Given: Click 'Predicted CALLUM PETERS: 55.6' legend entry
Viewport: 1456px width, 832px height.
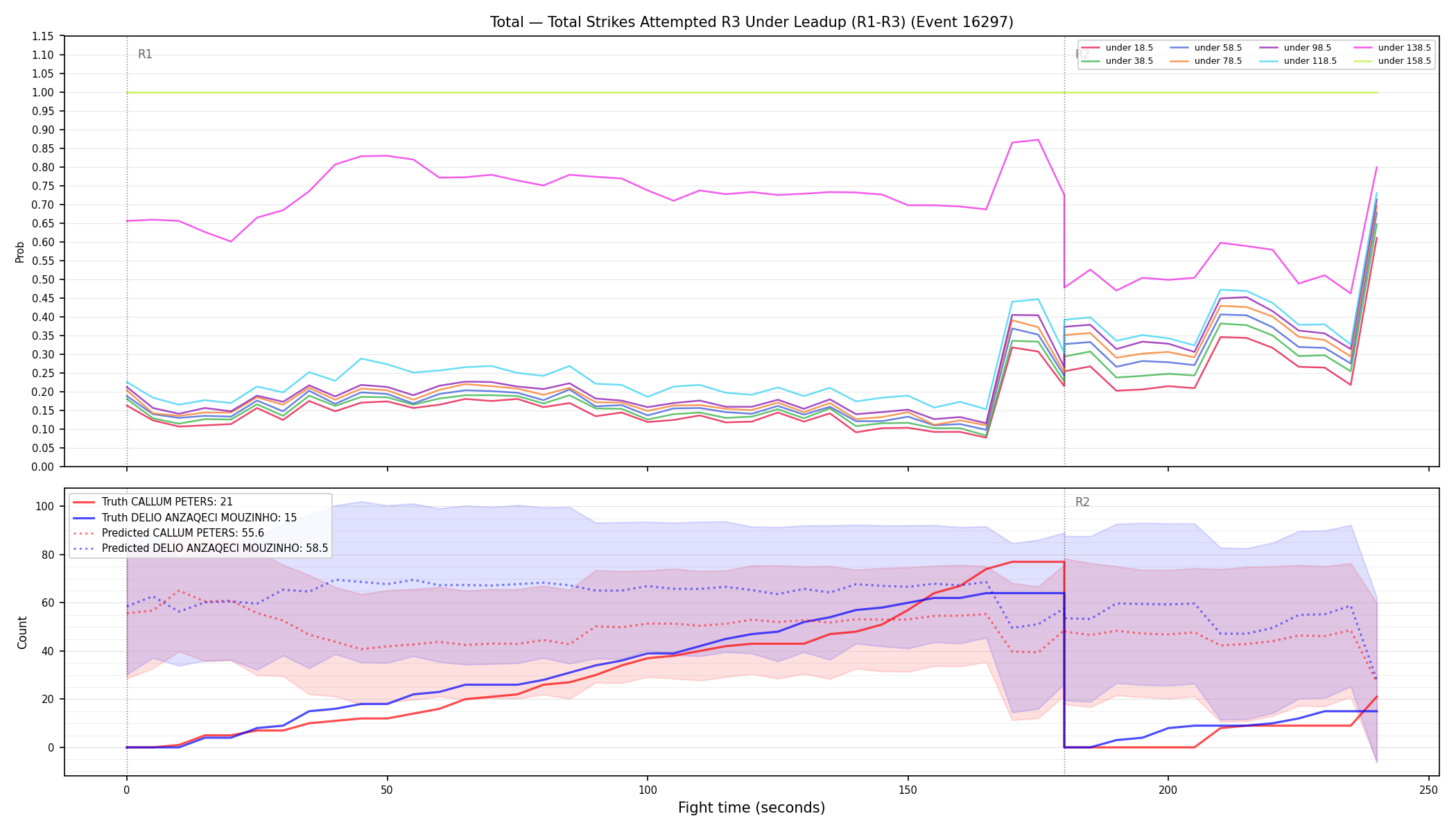Looking at the screenshot, I should [168, 532].
